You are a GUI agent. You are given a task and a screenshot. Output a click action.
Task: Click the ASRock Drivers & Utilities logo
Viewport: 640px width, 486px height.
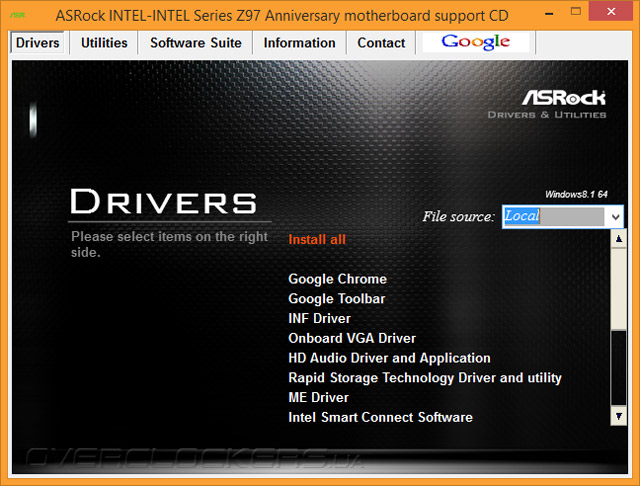coord(547,104)
